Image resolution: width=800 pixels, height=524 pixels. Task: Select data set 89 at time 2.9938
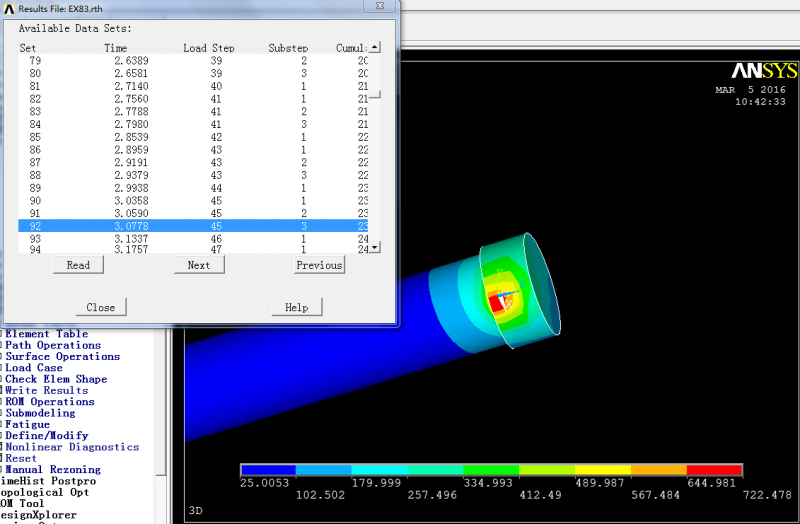tap(193, 188)
